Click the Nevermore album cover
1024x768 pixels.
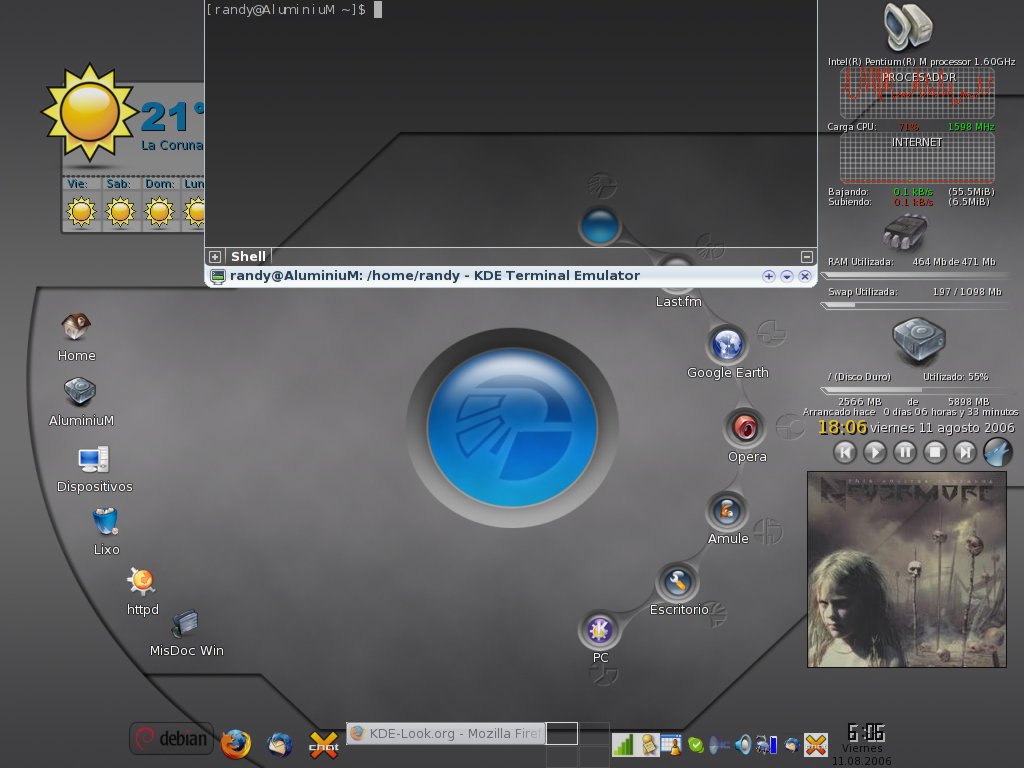click(x=906, y=569)
